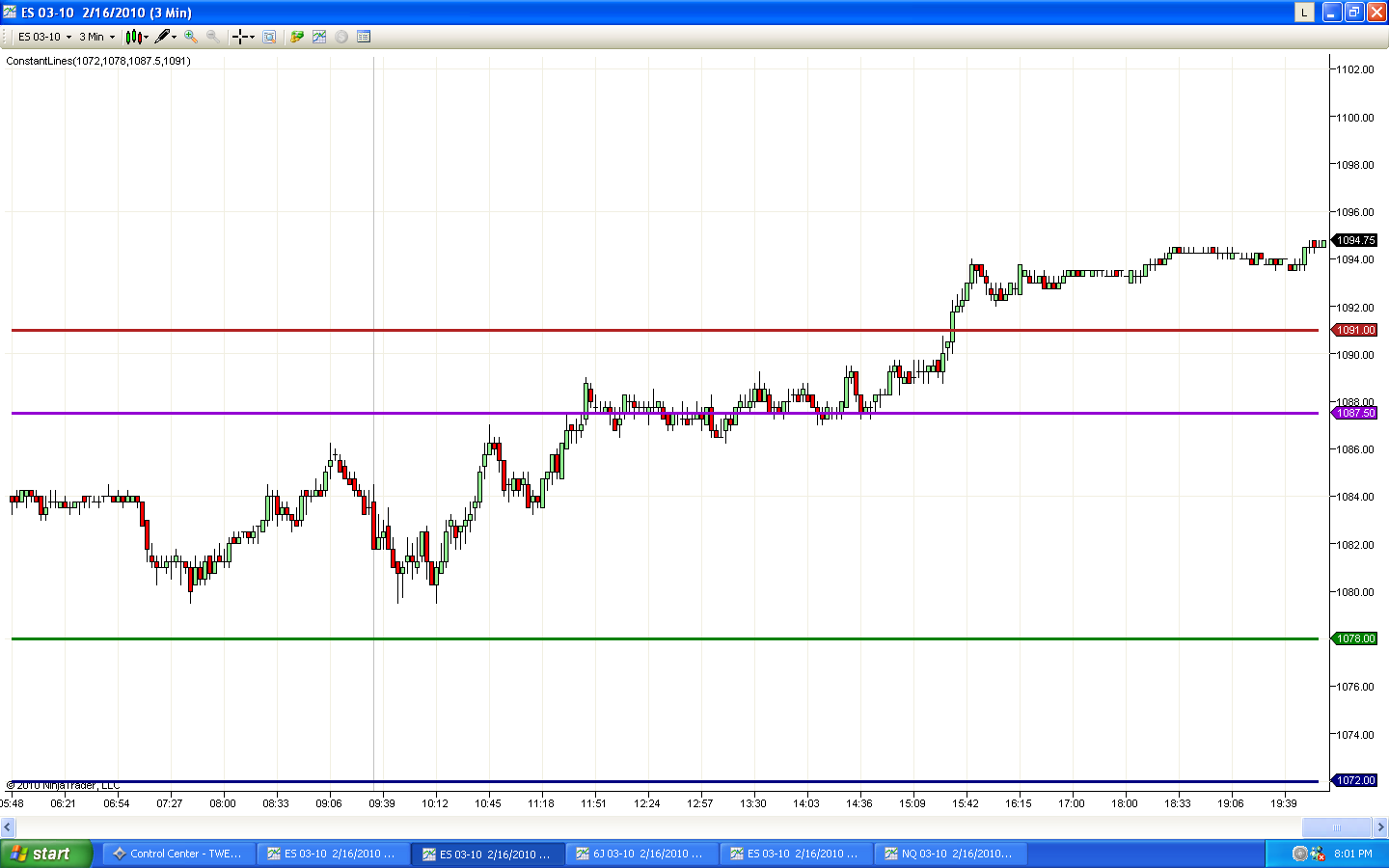This screenshot has height=868, width=1389.
Task: Switch to NQ 03-10 taskbar window
Action: (950, 854)
